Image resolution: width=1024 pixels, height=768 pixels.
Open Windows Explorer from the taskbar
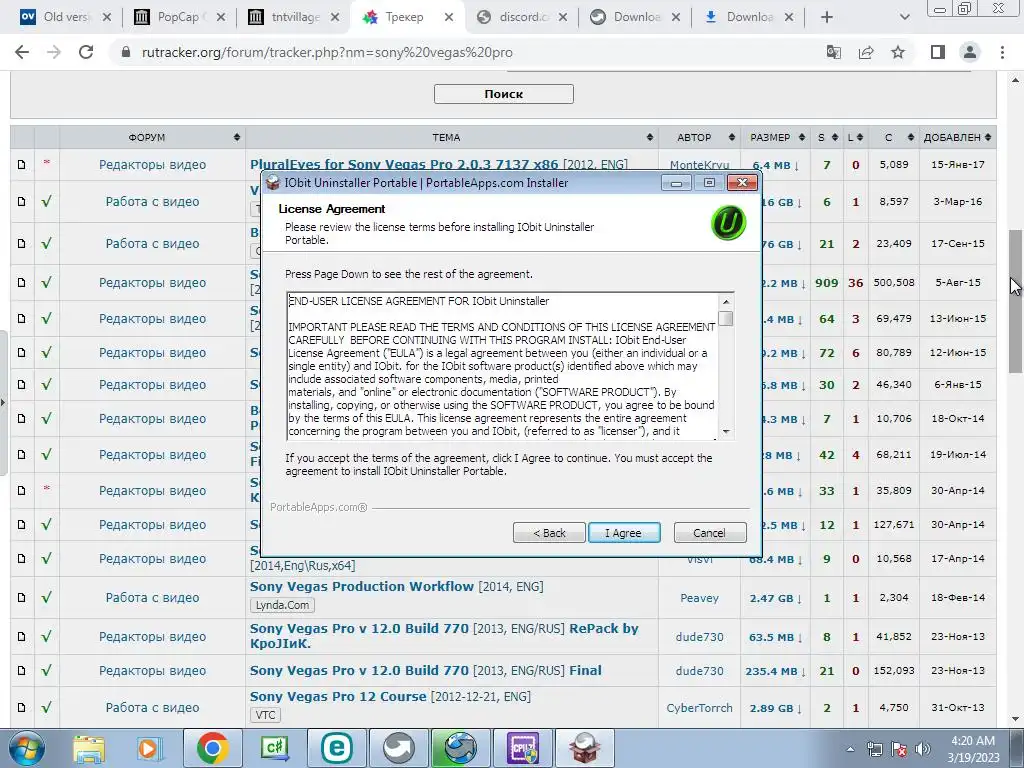pyautogui.click(x=88, y=748)
